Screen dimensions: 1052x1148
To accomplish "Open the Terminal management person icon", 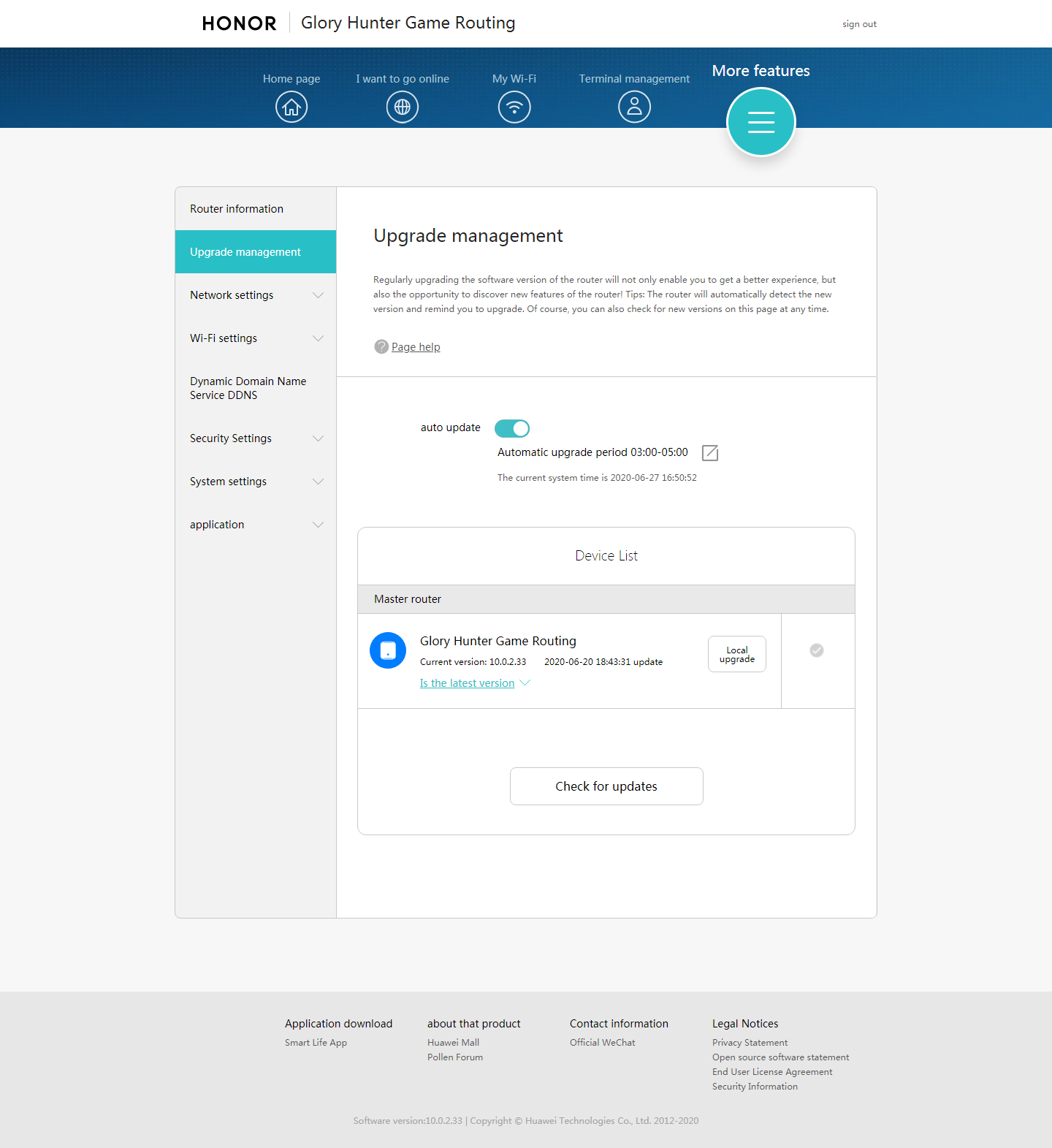I will (x=634, y=107).
